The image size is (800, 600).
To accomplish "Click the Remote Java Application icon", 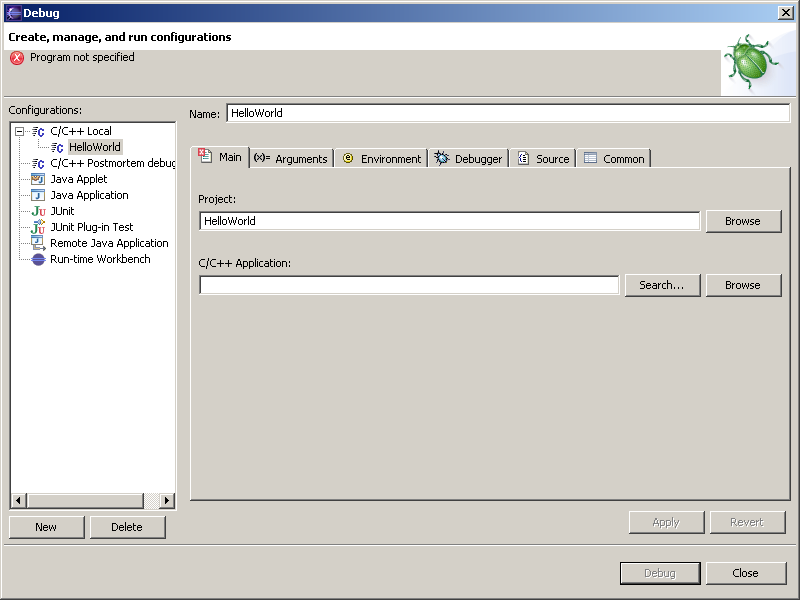I will (x=38, y=243).
